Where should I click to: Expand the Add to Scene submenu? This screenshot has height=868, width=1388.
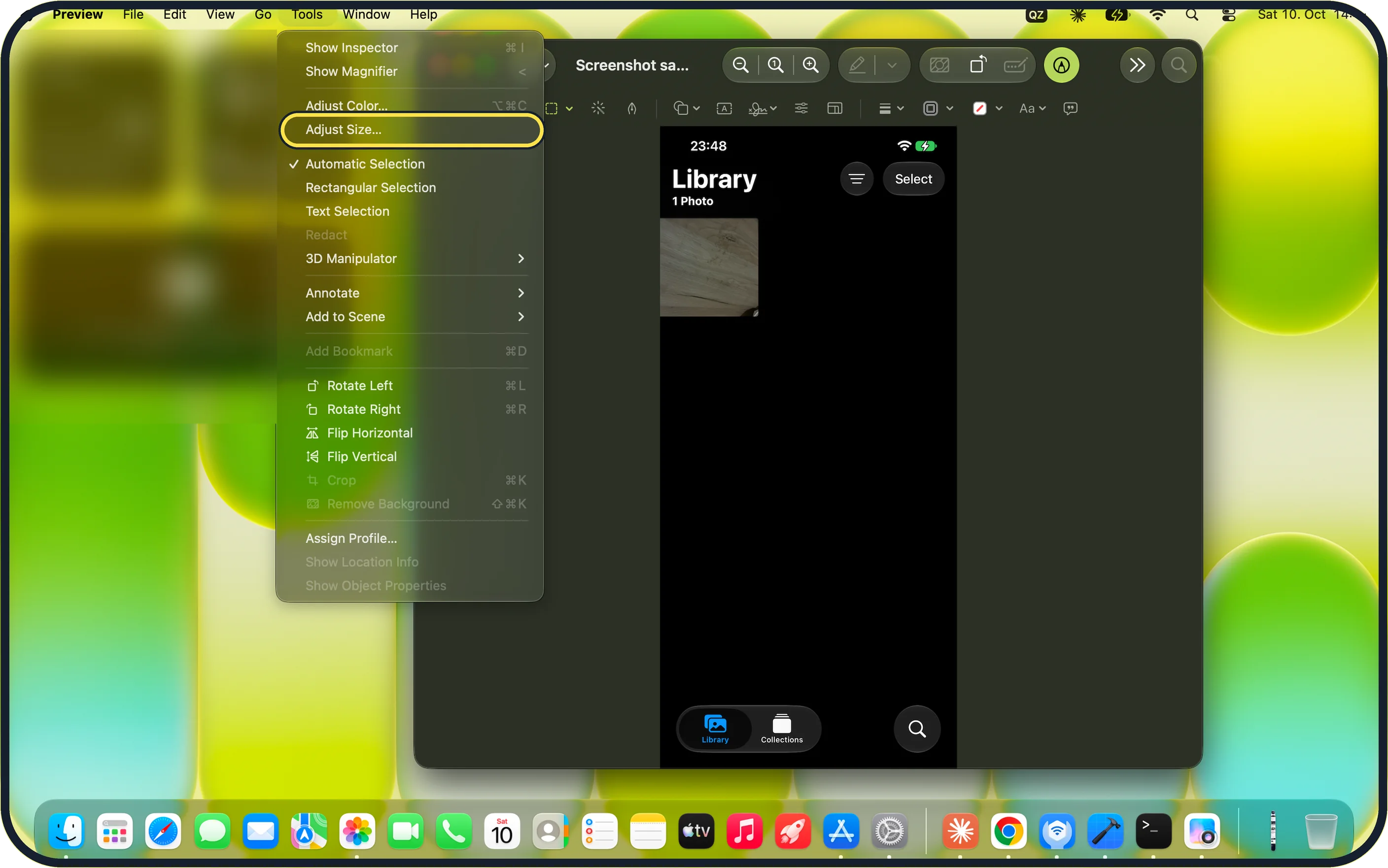tap(411, 317)
